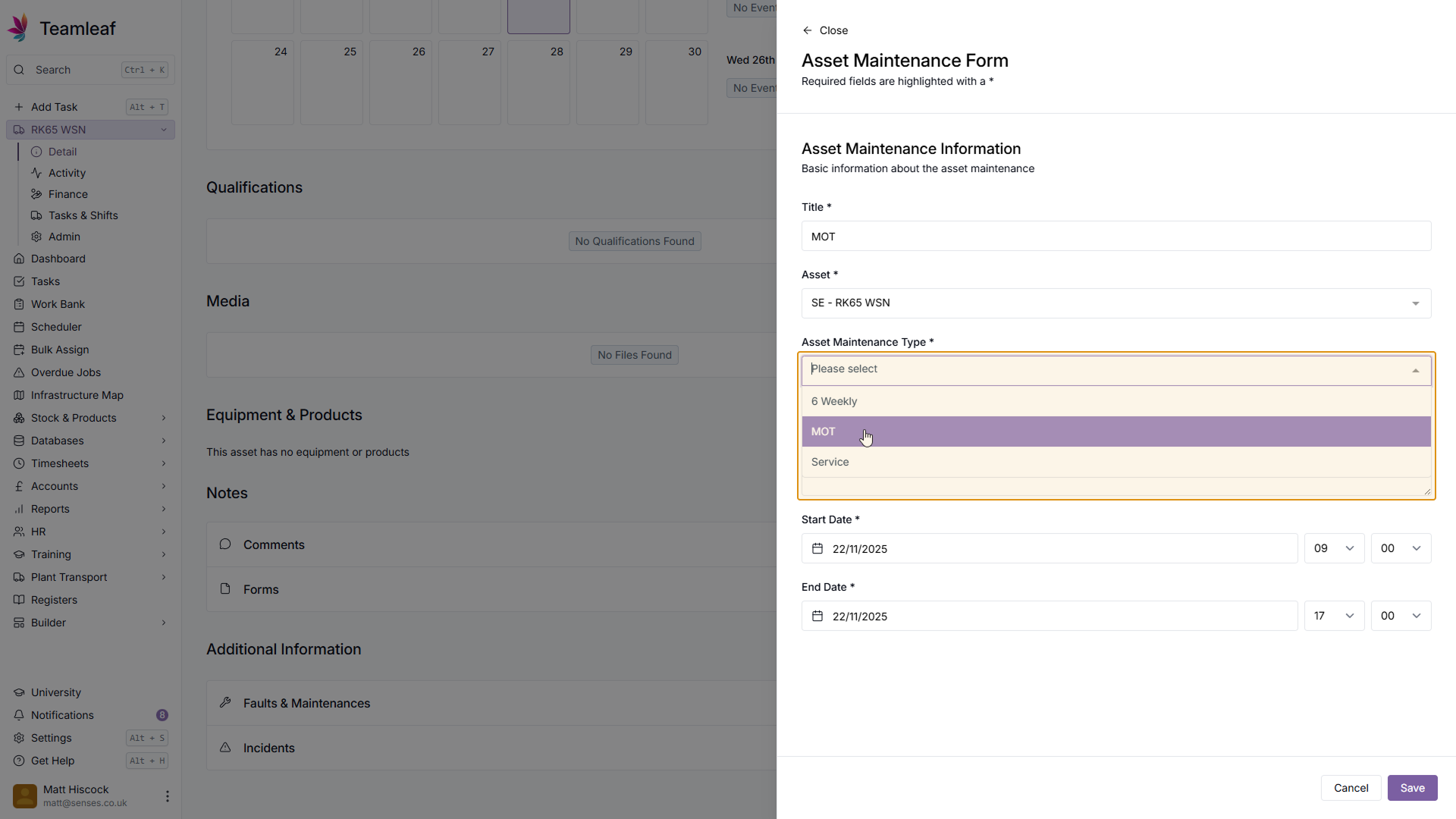
Task: Click the Teamleaf logo icon
Action: pos(18,28)
